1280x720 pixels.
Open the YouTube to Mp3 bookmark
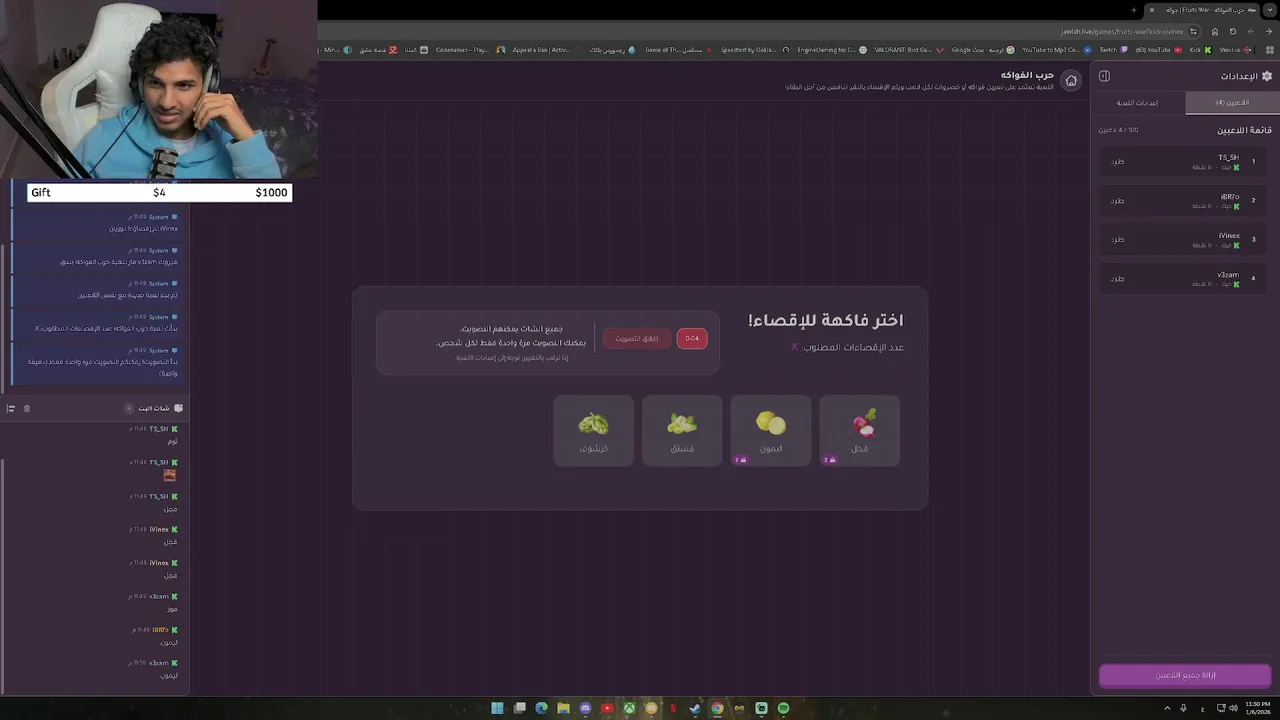pyautogui.click(x=1055, y=49)
